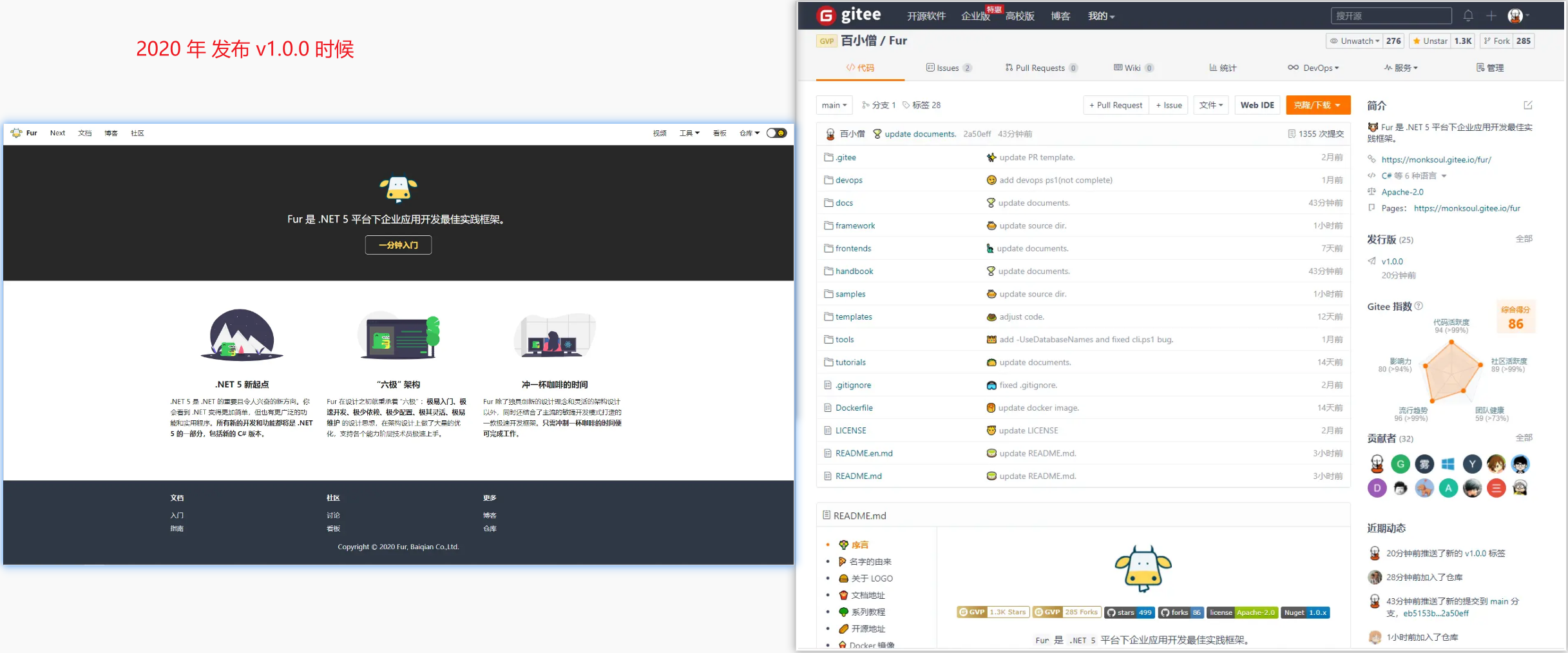
Task: Click the cow mascot in Fur hero banner
Action: coord(398,190)
